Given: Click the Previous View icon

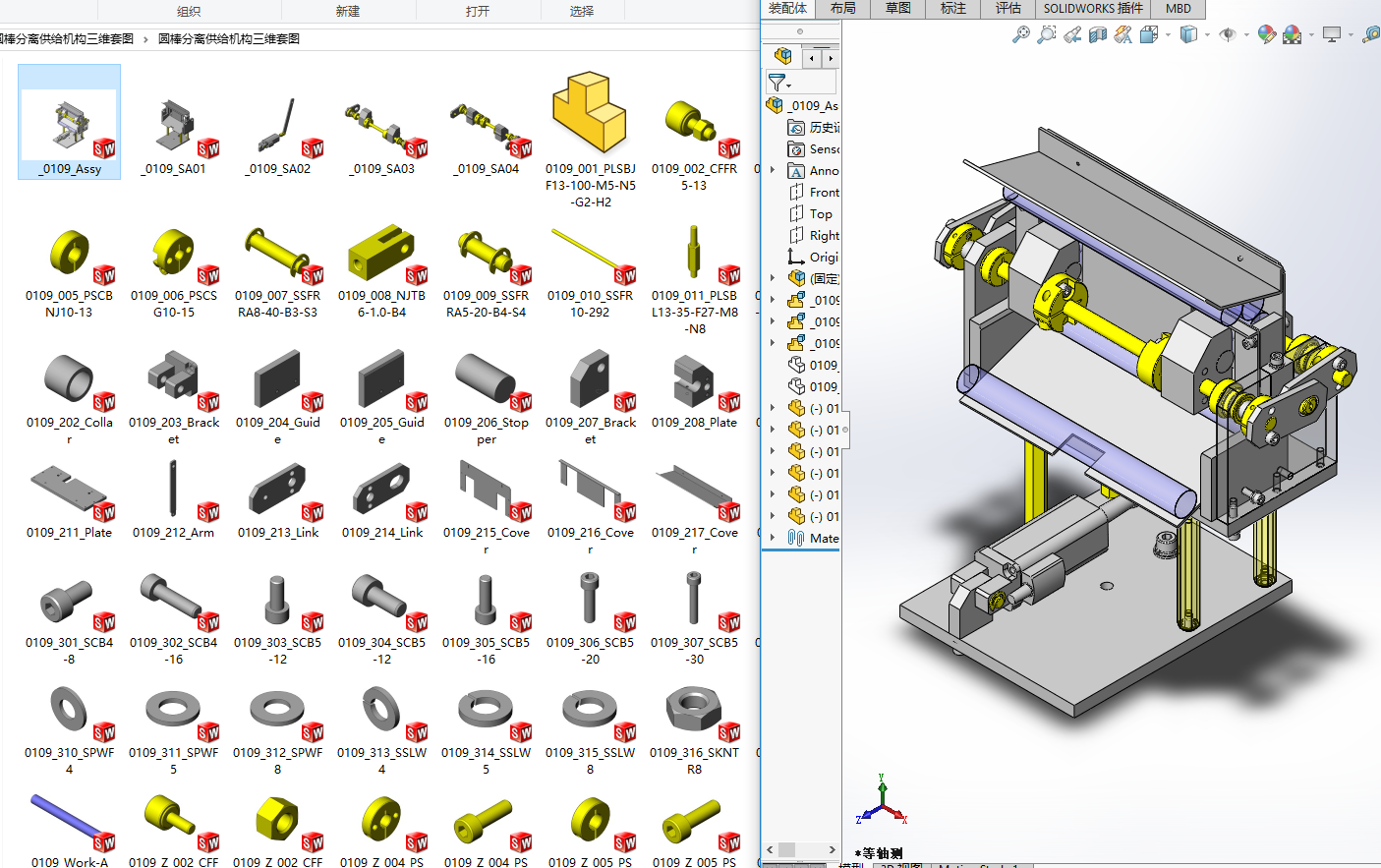Looking at the screenshot, I should click(1072, 35).
